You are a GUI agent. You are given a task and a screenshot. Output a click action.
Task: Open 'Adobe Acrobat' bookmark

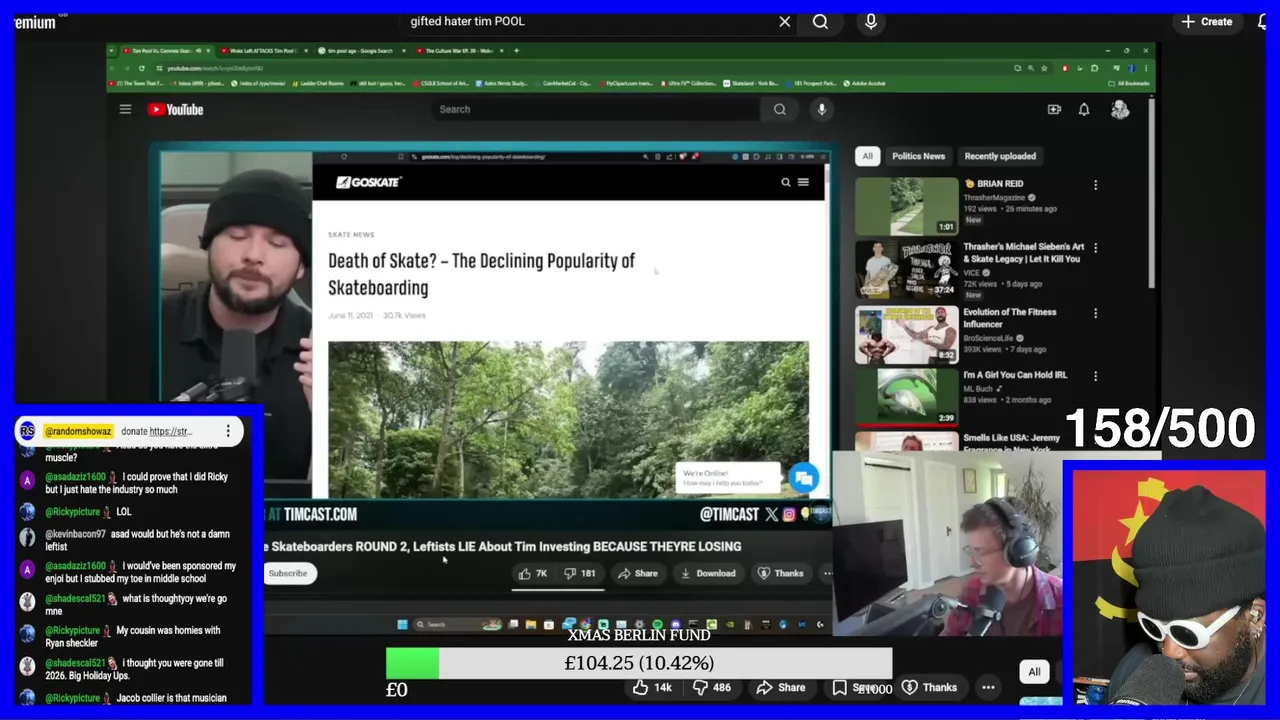(x=866, y=84)
